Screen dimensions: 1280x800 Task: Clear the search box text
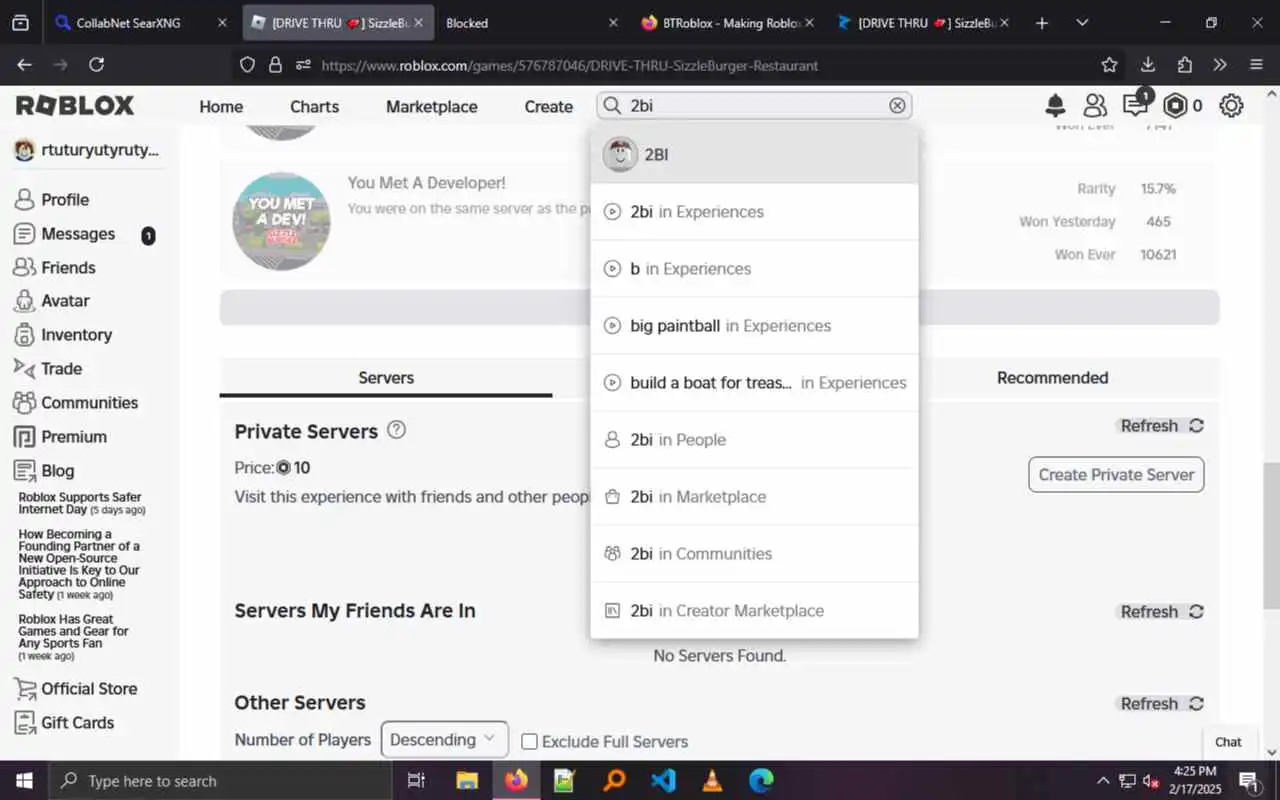point(897,105)
